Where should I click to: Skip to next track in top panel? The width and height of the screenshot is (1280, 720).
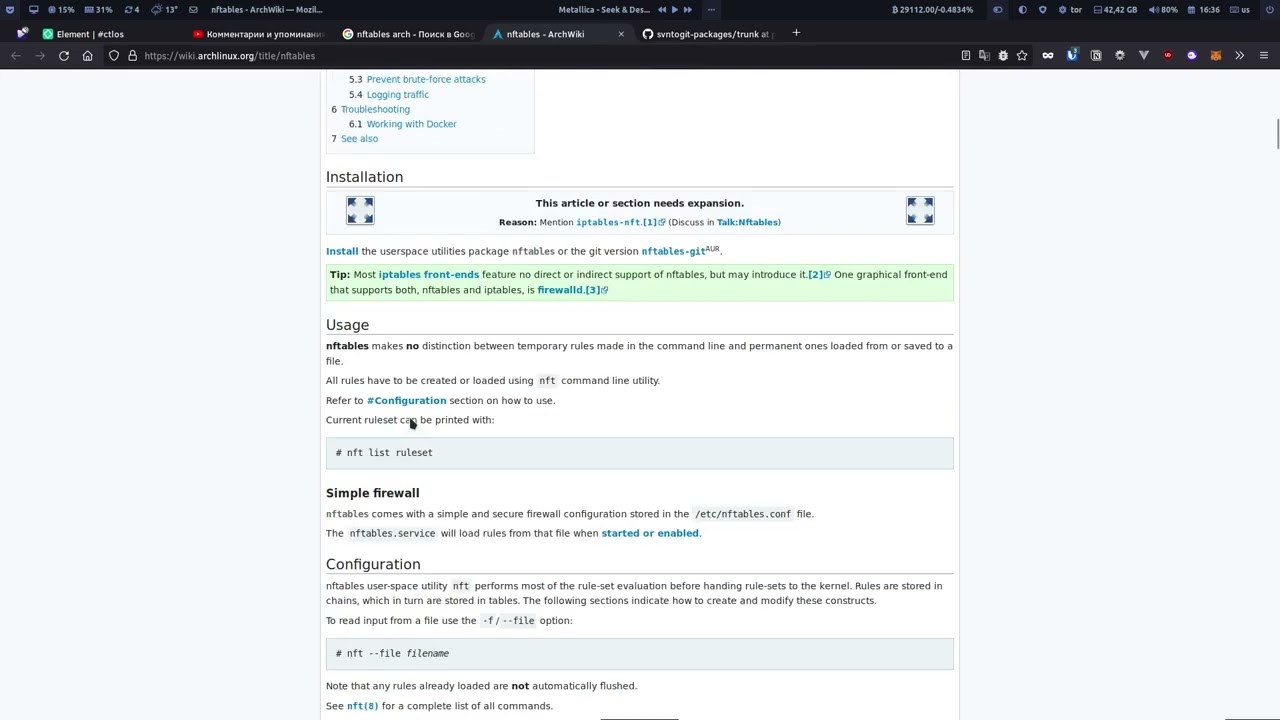tap(687, 10)
